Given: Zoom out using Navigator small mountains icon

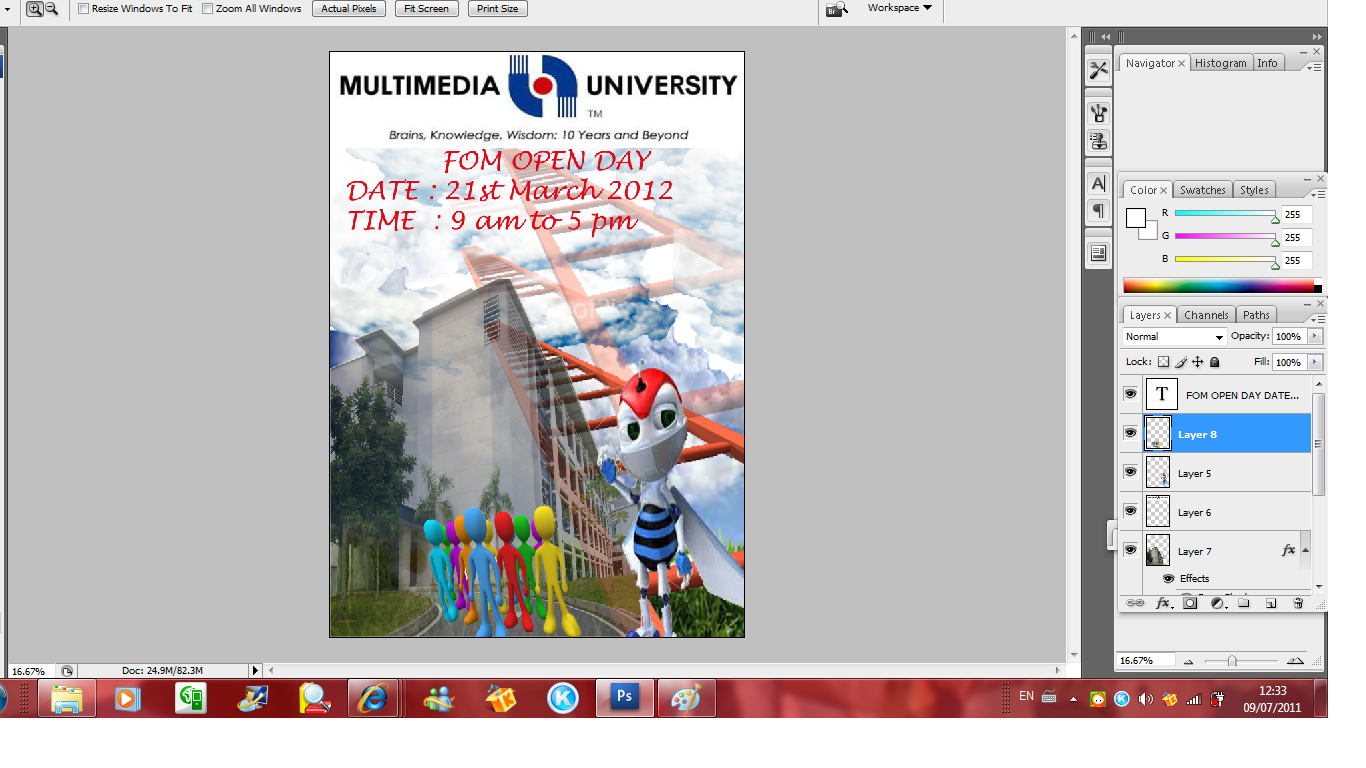Looking at the screenshot, I should (x=1189, y=661).
